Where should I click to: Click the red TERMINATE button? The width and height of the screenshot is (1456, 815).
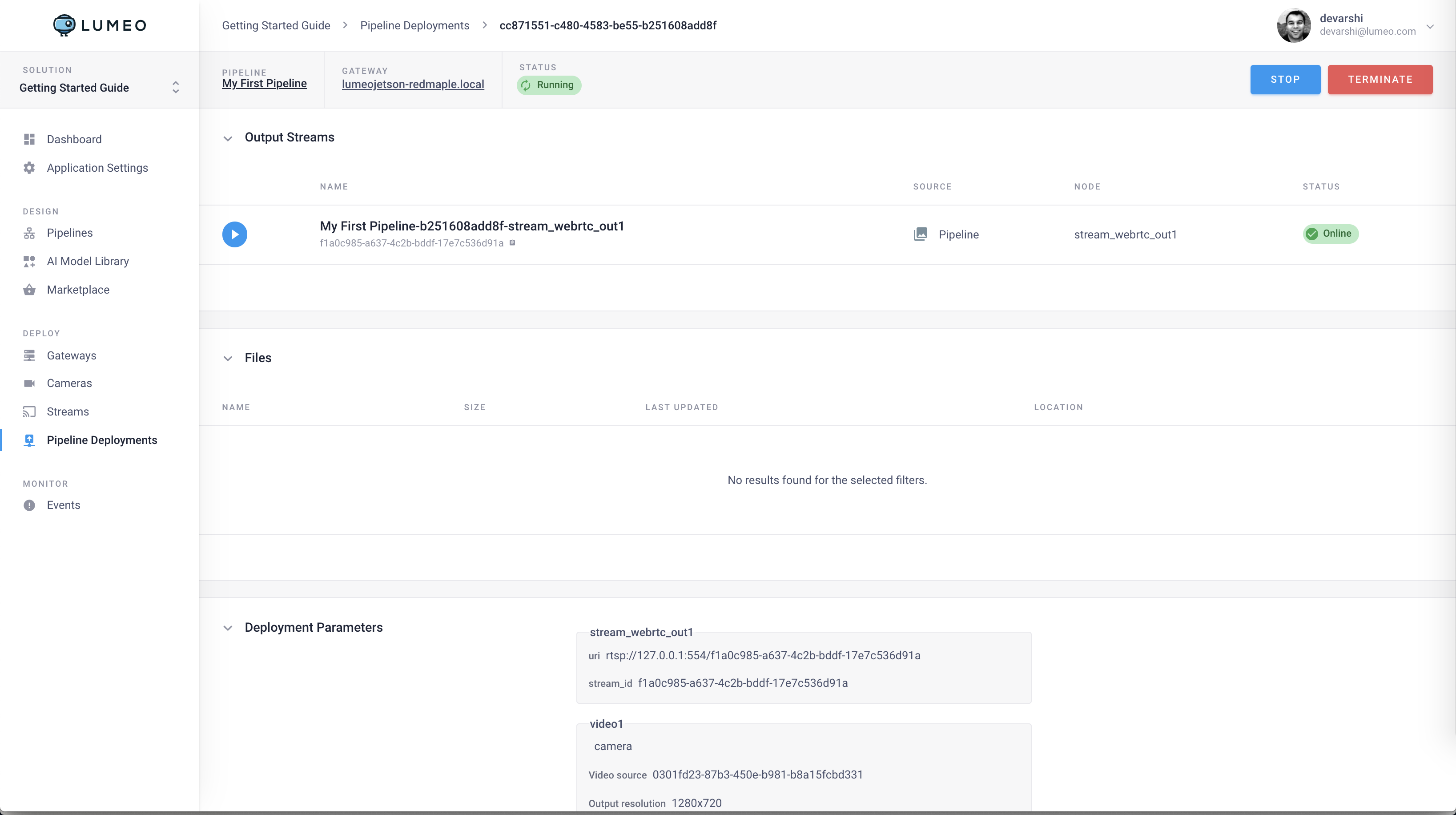point(1380,79)
